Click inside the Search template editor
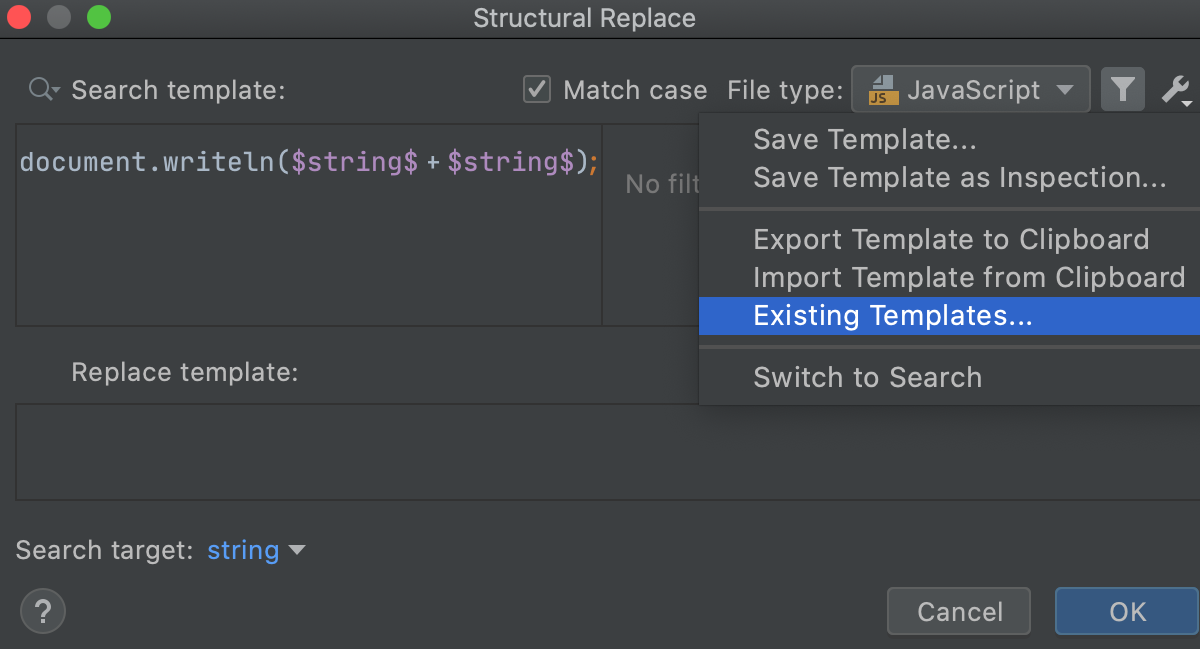1200x649 pixels. (300, 250)
